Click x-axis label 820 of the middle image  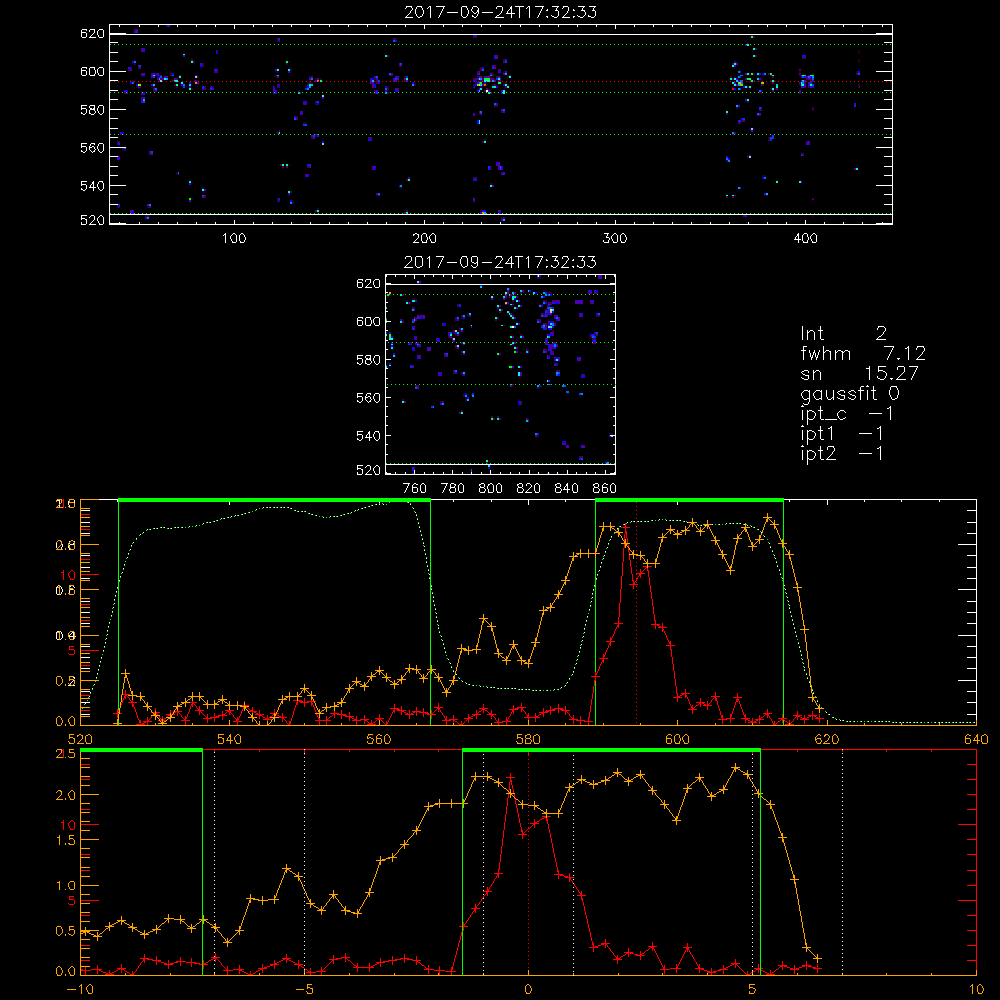click(x=529, y=489)
